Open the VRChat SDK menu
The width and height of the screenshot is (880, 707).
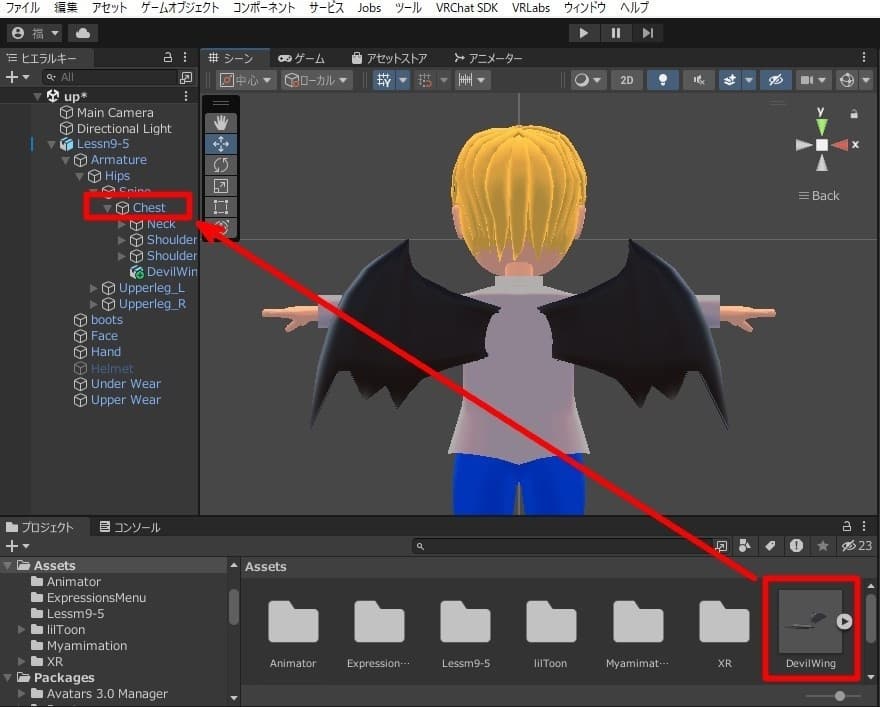coord(467,7)
